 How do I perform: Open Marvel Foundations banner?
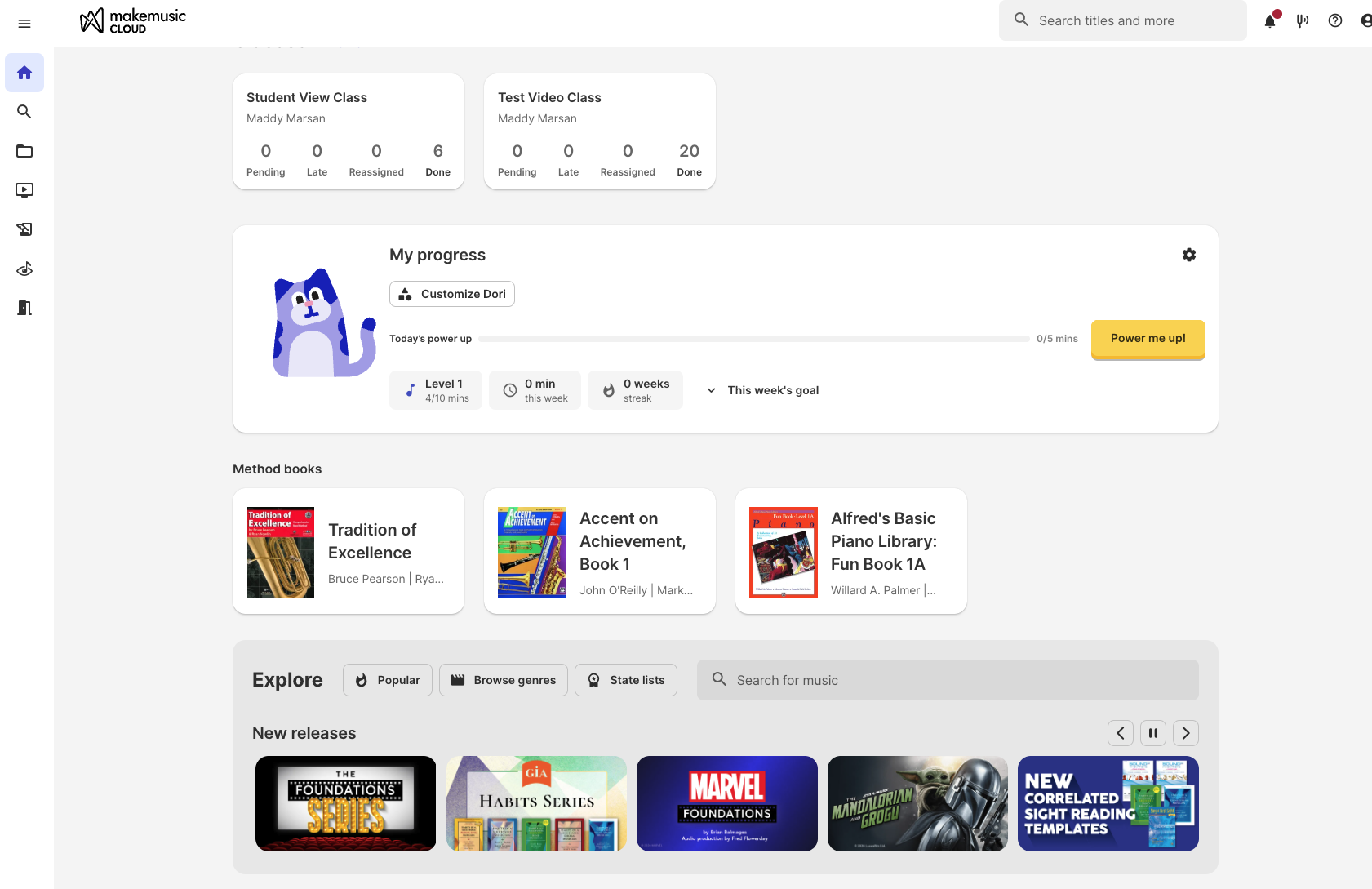point(727,804)
